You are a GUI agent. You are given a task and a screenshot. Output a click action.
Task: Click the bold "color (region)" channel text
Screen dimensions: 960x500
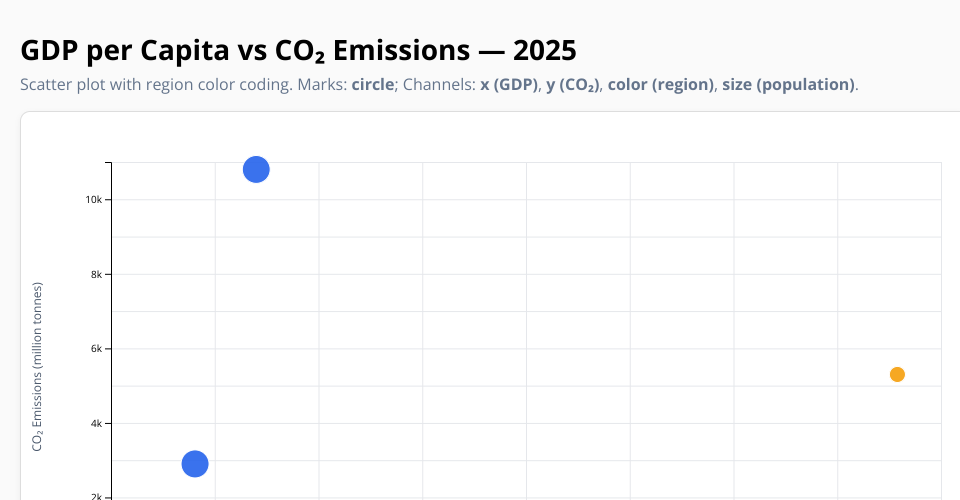pyautogui.click(x=660, y=85)
